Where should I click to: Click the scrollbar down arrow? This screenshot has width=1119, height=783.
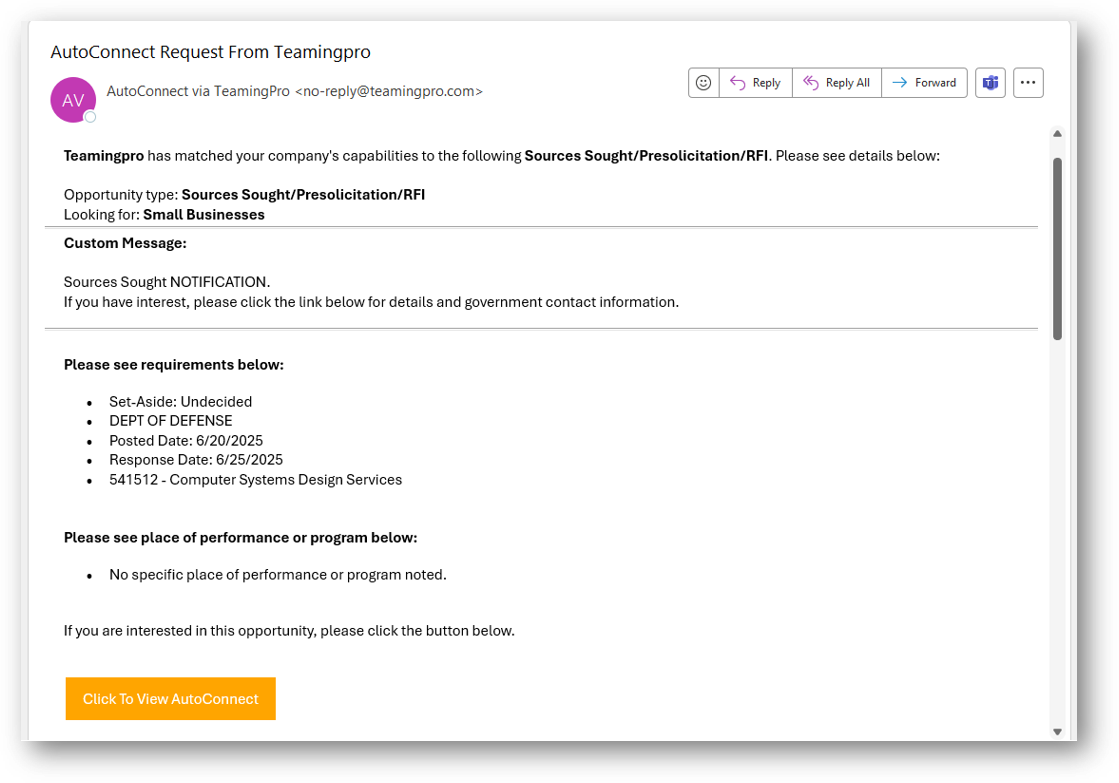coord(1058,732)
